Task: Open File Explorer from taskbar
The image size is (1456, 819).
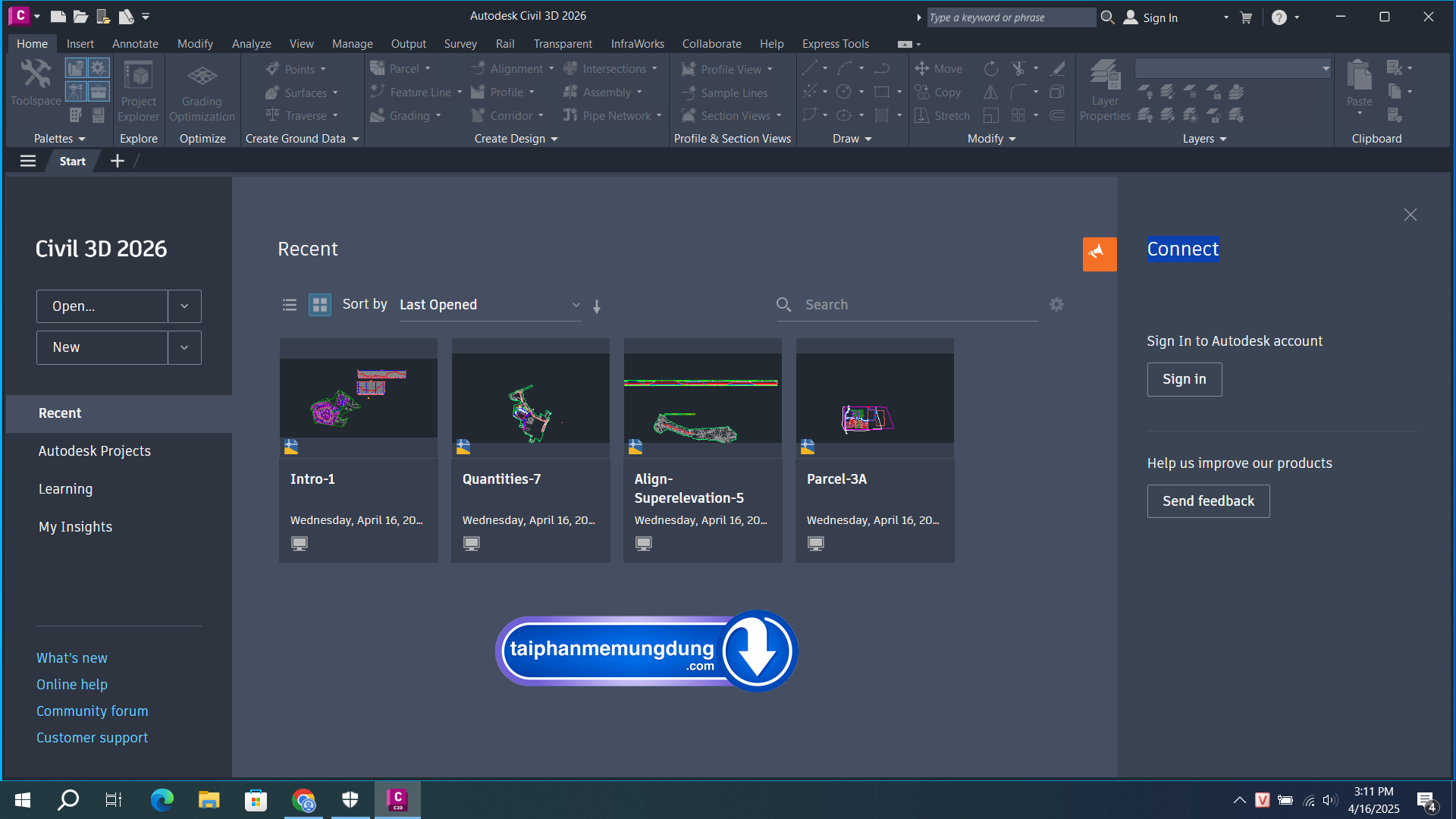Action: tap(209, 800)
